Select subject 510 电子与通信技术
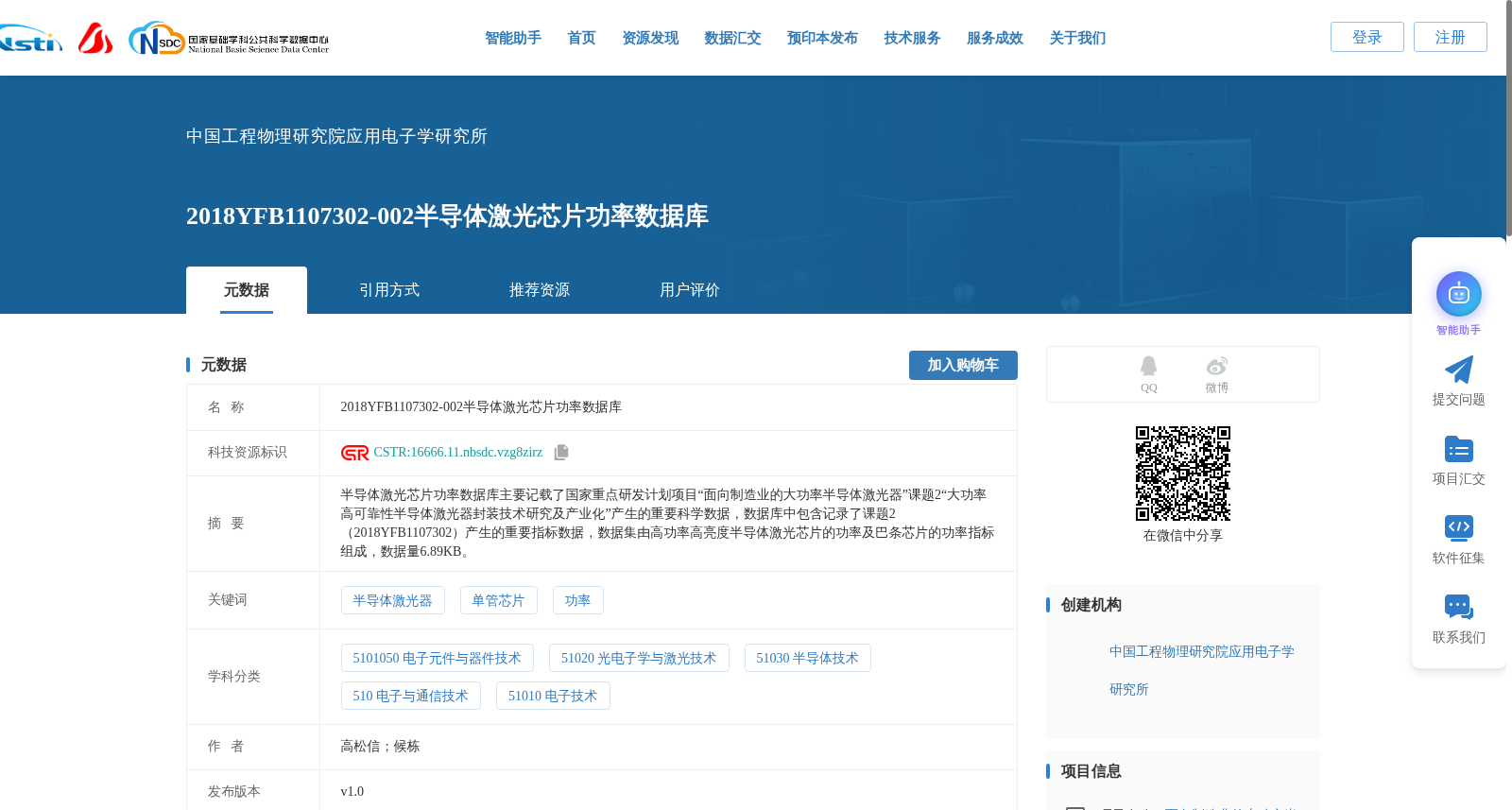1512x810 pixels. tap(410, 696)
